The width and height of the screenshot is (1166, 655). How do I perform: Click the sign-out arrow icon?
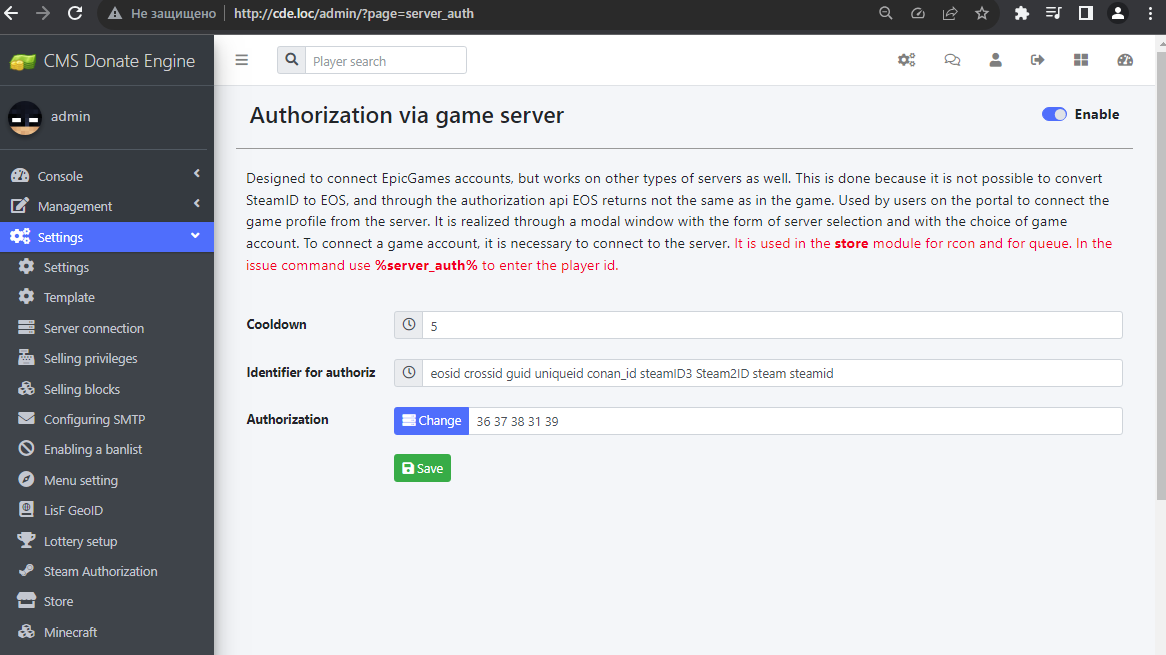coord(1038,60)
